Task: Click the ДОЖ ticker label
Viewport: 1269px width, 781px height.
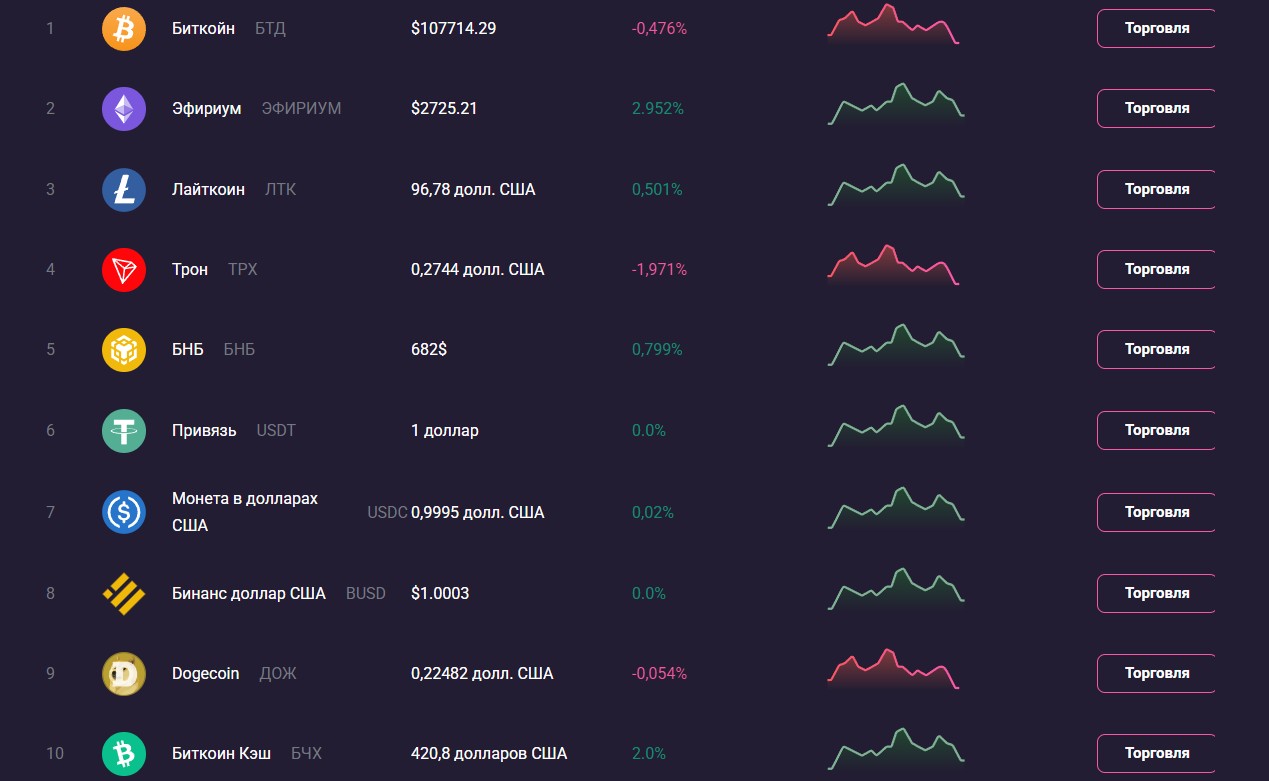Action: coord(278,673)
